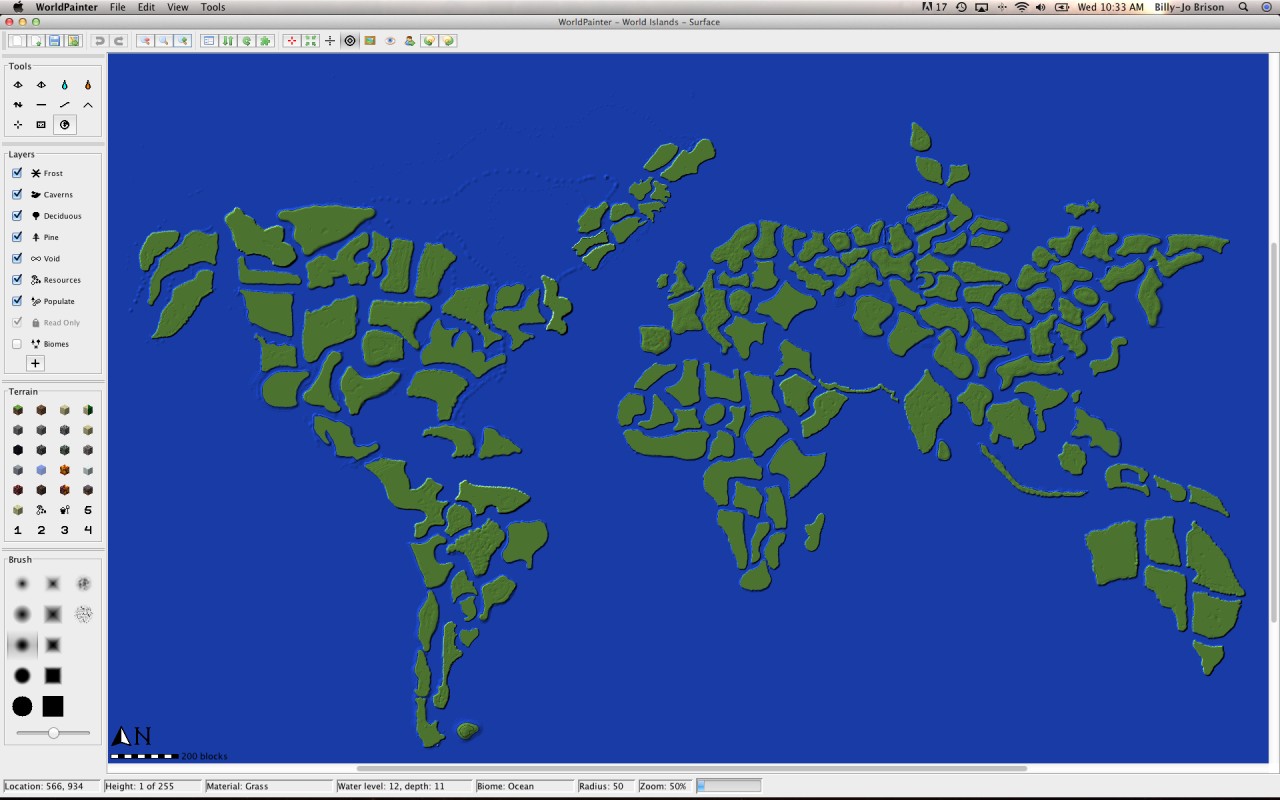Viewport: 1280px width, 800px height.
Task: Select the Flatten tool in the Tools panel
Action: (x=41, y=105)
